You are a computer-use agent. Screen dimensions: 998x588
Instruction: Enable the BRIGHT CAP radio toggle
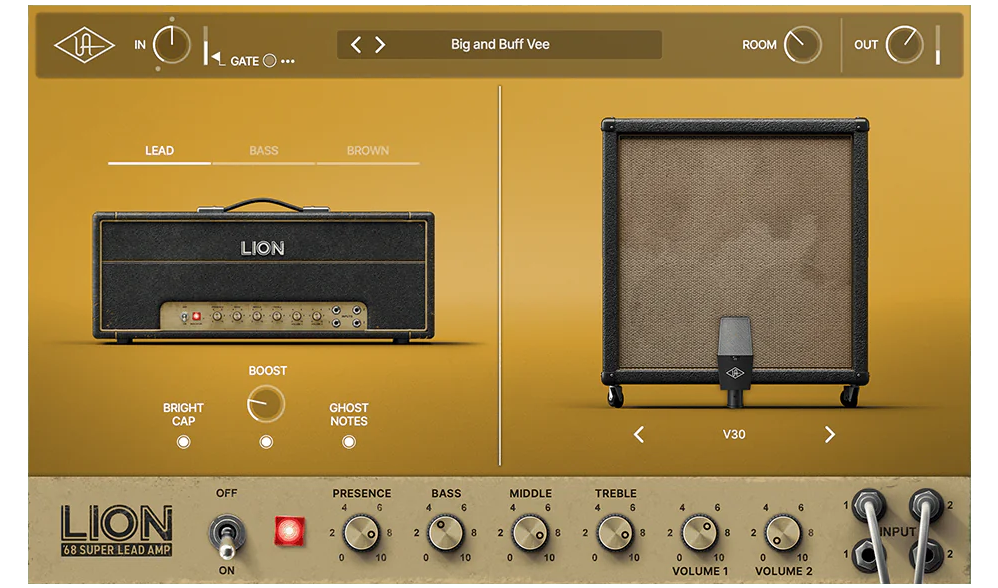pyautogui.click(x=183, y=442)
